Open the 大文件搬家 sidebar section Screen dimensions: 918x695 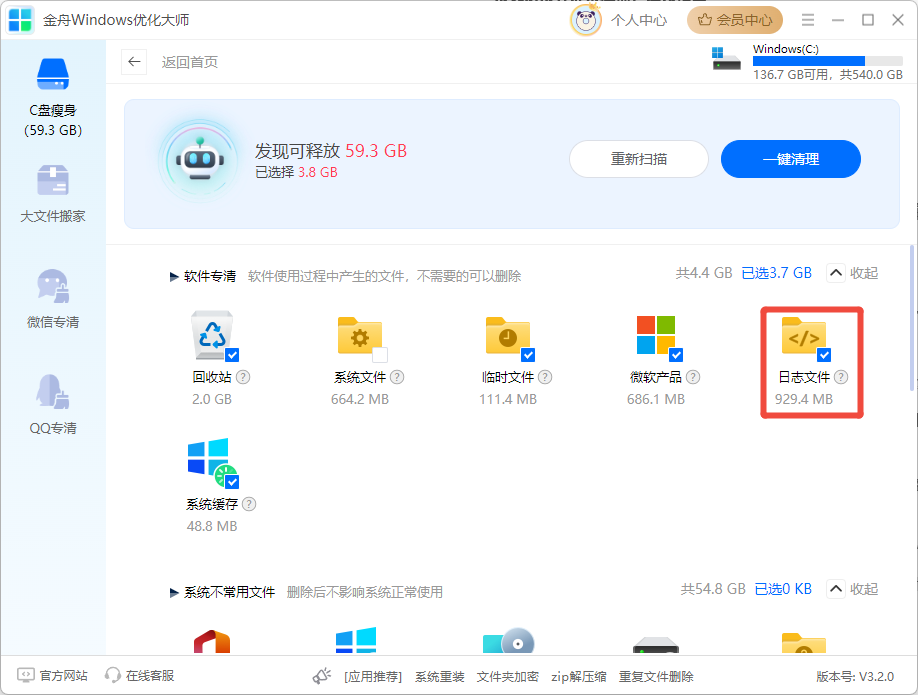coord(53,194)
